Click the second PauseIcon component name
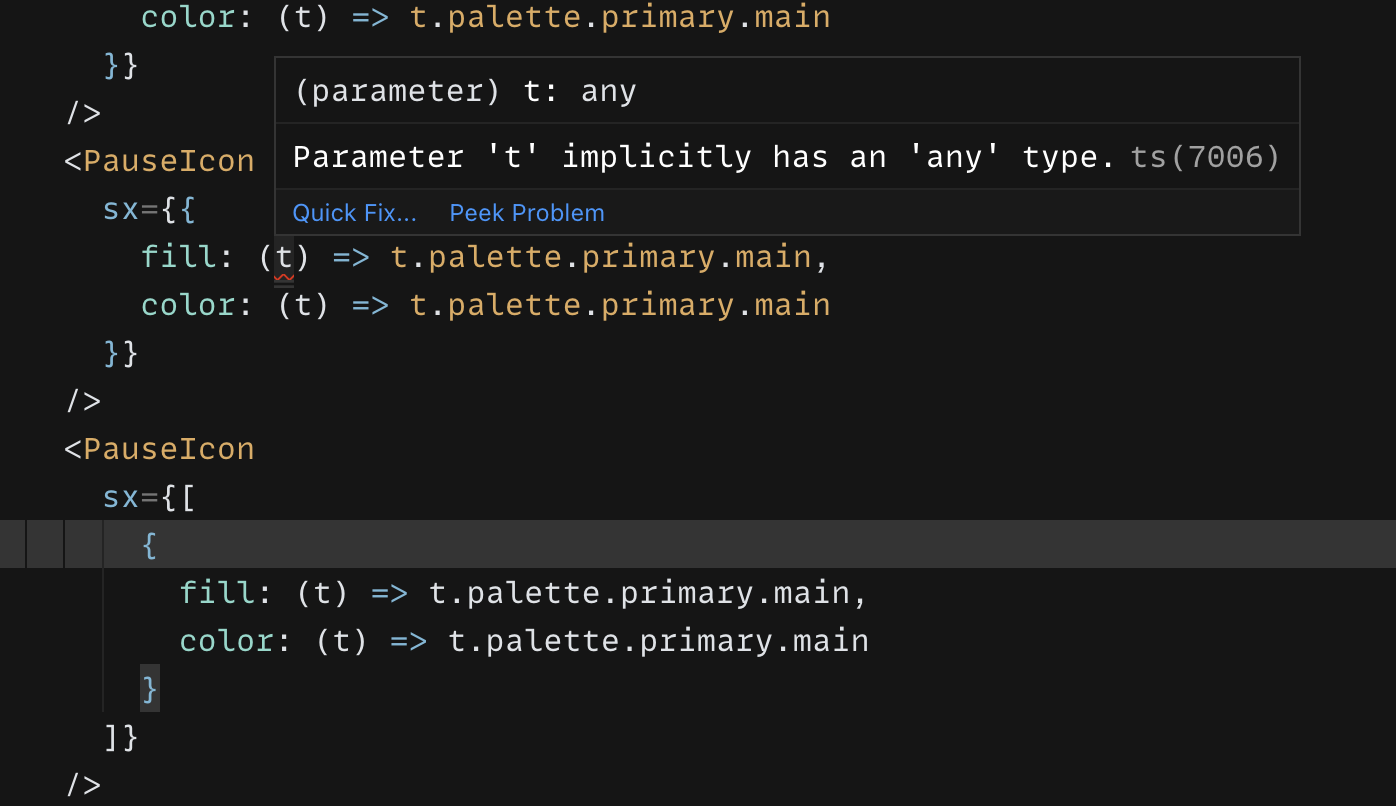Image resolution: width=1396 pixels, height=806 pixels. (x=170, y=448)
